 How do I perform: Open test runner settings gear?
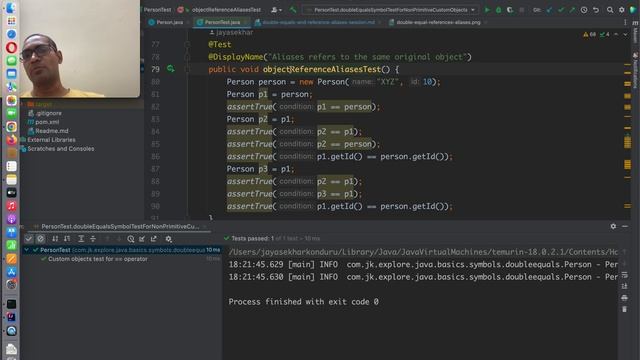click(x=169, y=239)
